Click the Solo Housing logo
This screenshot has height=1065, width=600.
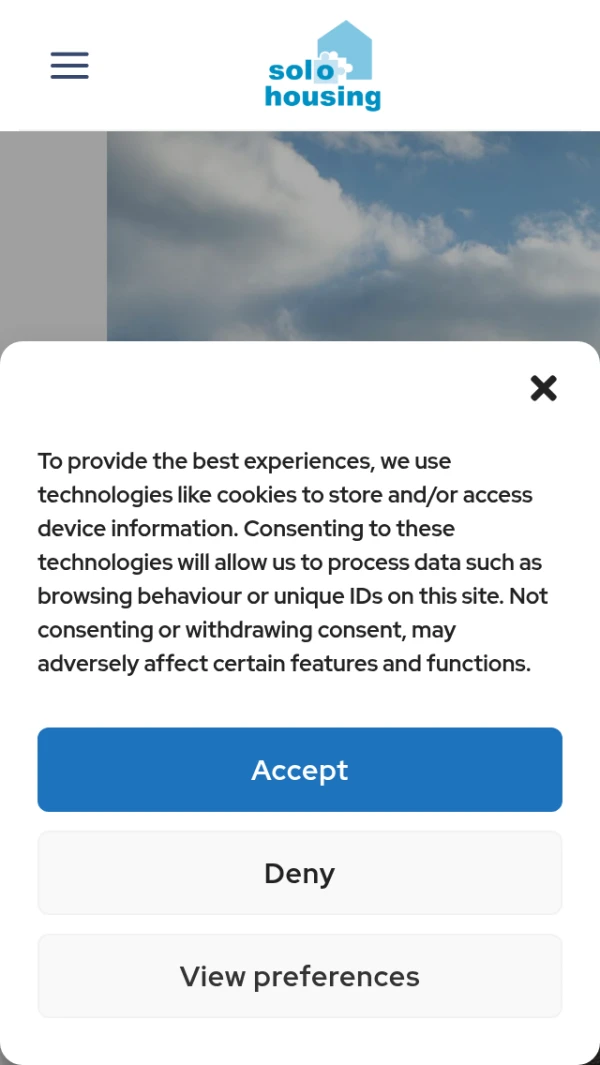pyautogui.click(x=323, y=65)
